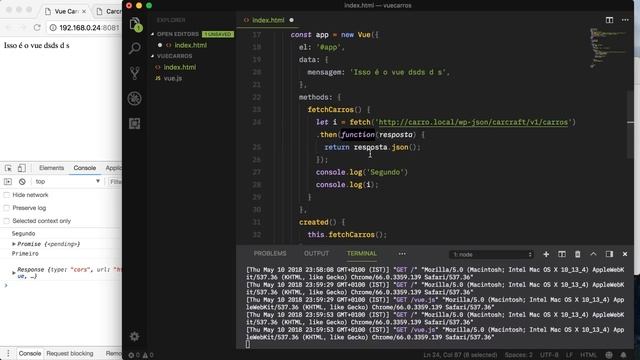Click the carro.local wp-json URL in code

(x=473, y=122)
